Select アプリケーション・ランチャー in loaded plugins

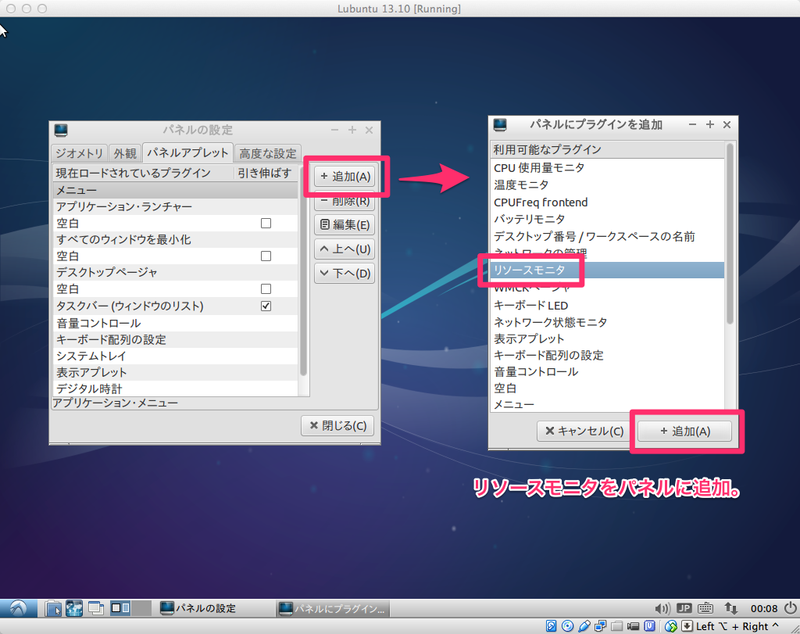[x=175, y=207]
